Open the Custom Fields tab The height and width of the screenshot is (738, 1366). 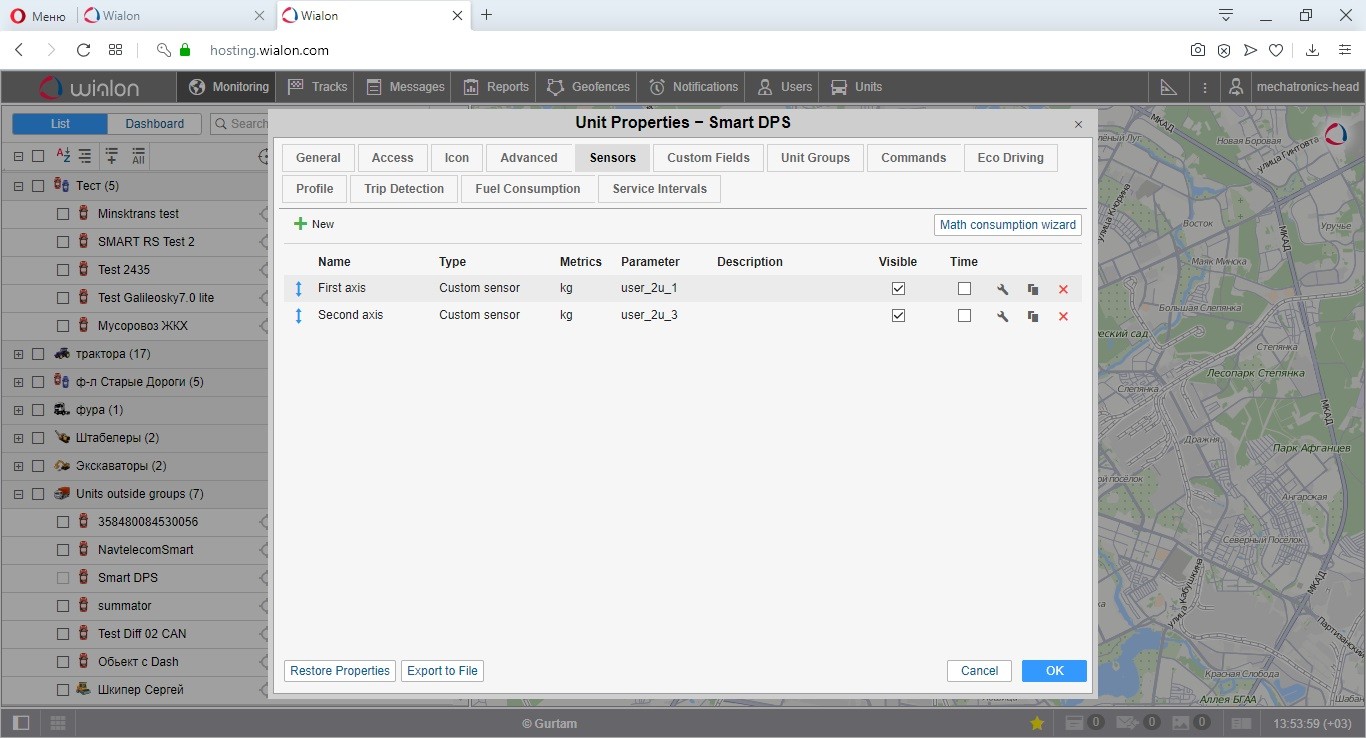tap(708, 158)
